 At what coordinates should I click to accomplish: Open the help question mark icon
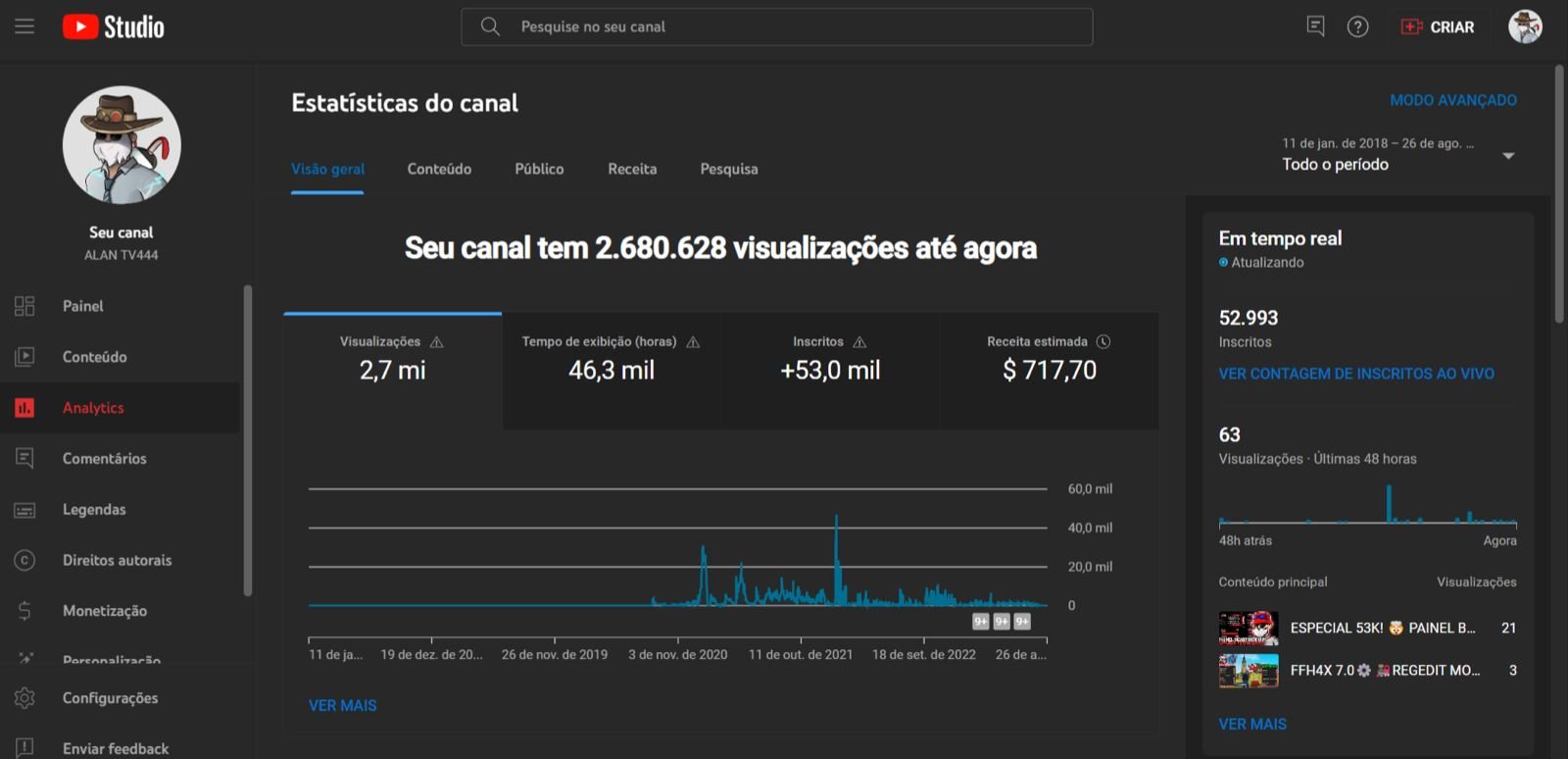[1357, 26]
